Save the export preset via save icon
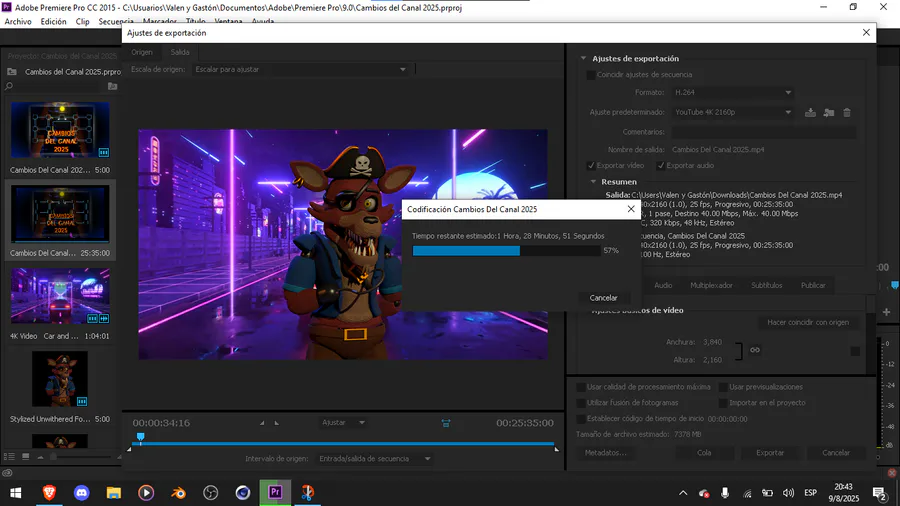This screenshot has height=506, width=900. point(810,112)
